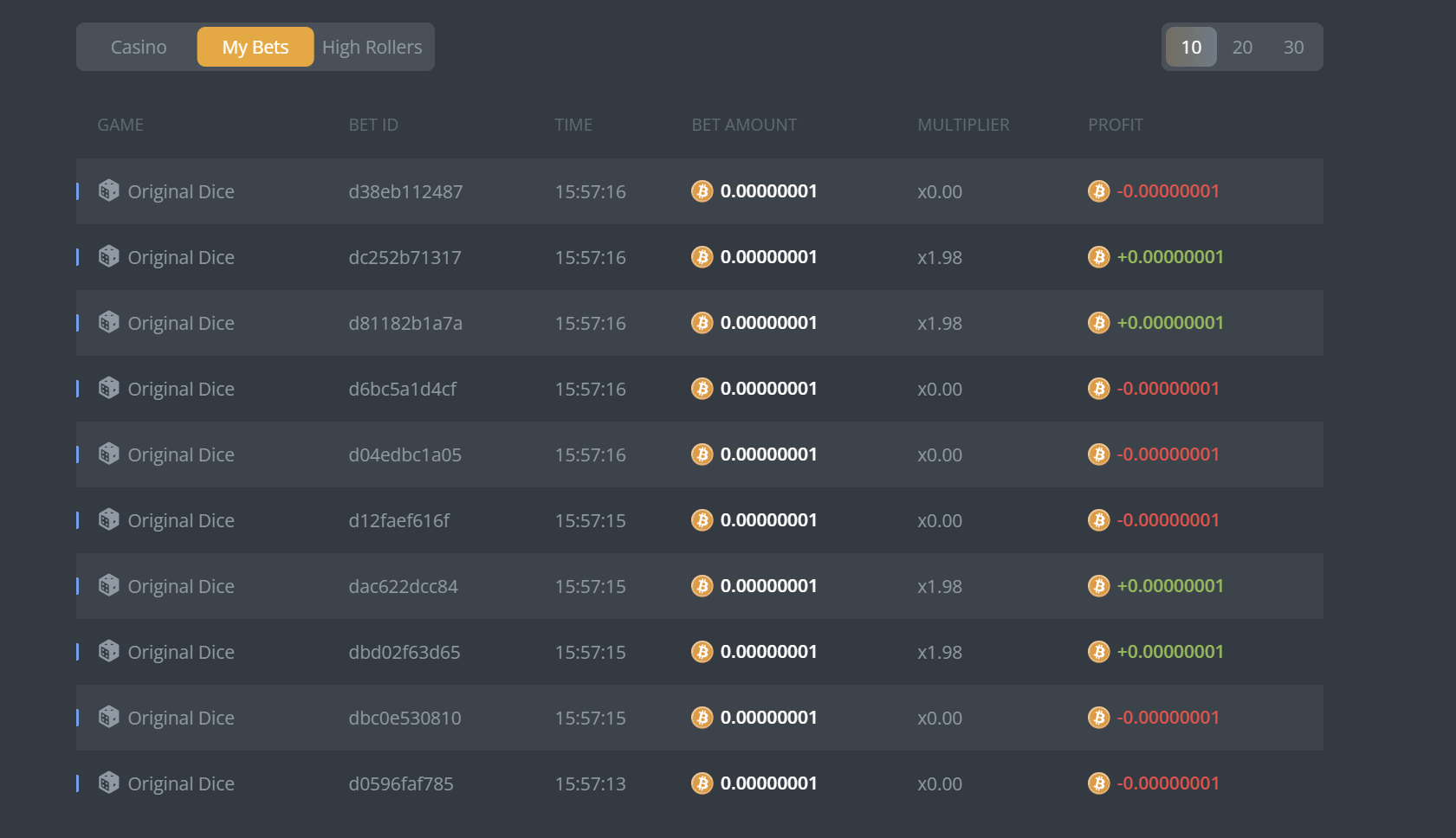Click the x1.98 multiplier on the dc252b71317 row
The image size is (1456, 838).
click(939, 256)
